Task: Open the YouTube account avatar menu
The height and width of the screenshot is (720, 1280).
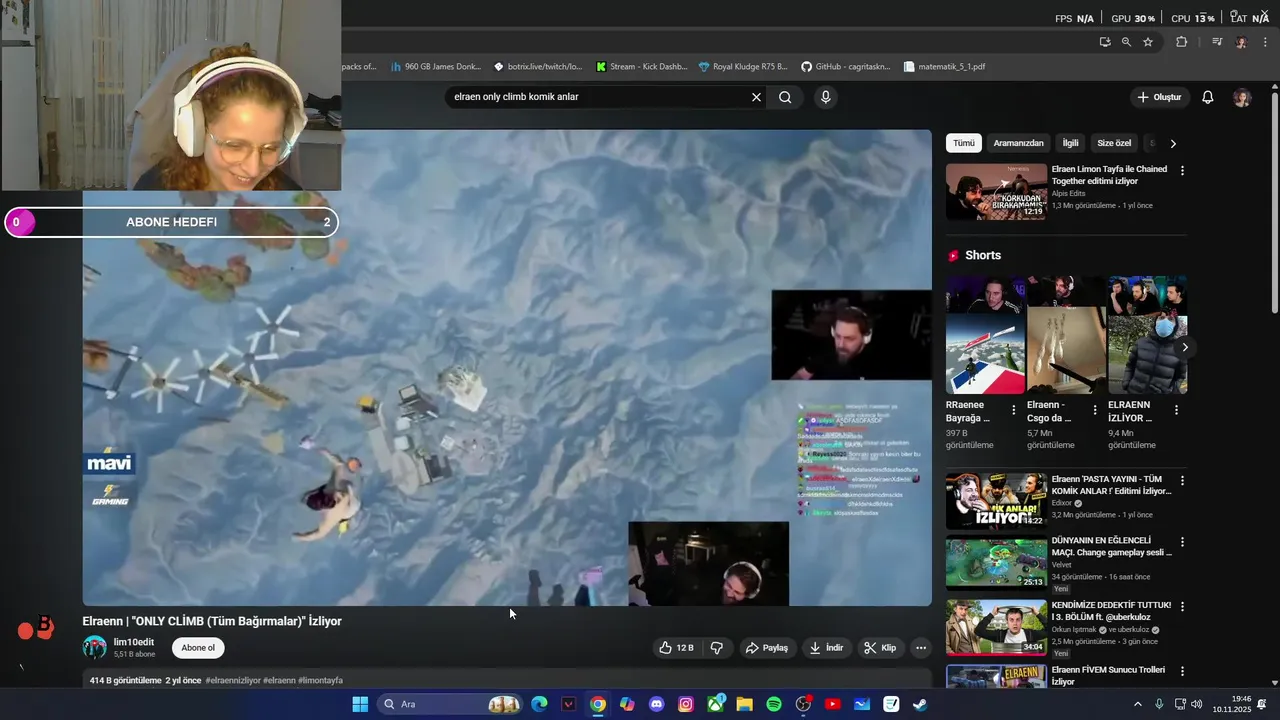Action: (1242, 97)
